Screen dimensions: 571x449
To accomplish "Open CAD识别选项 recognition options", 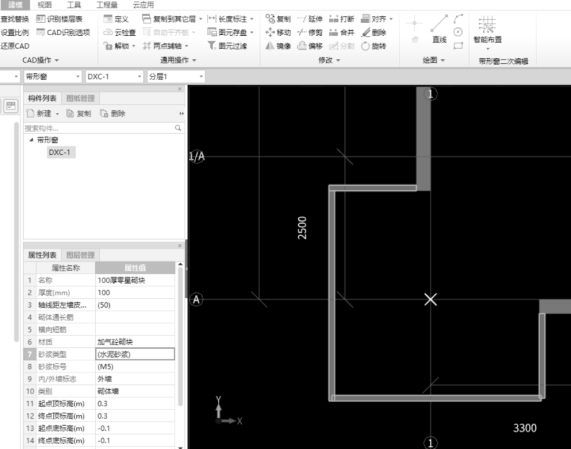I will click(63, 32).
